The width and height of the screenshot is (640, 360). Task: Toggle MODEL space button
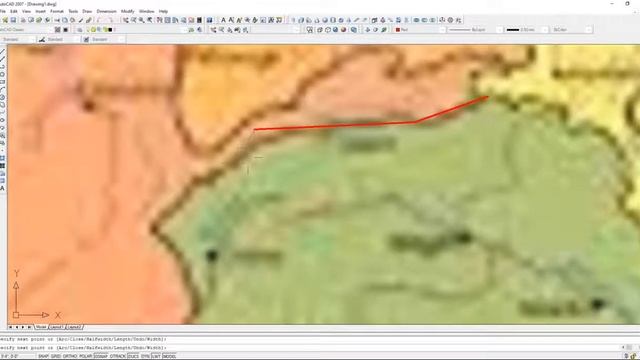169,356
